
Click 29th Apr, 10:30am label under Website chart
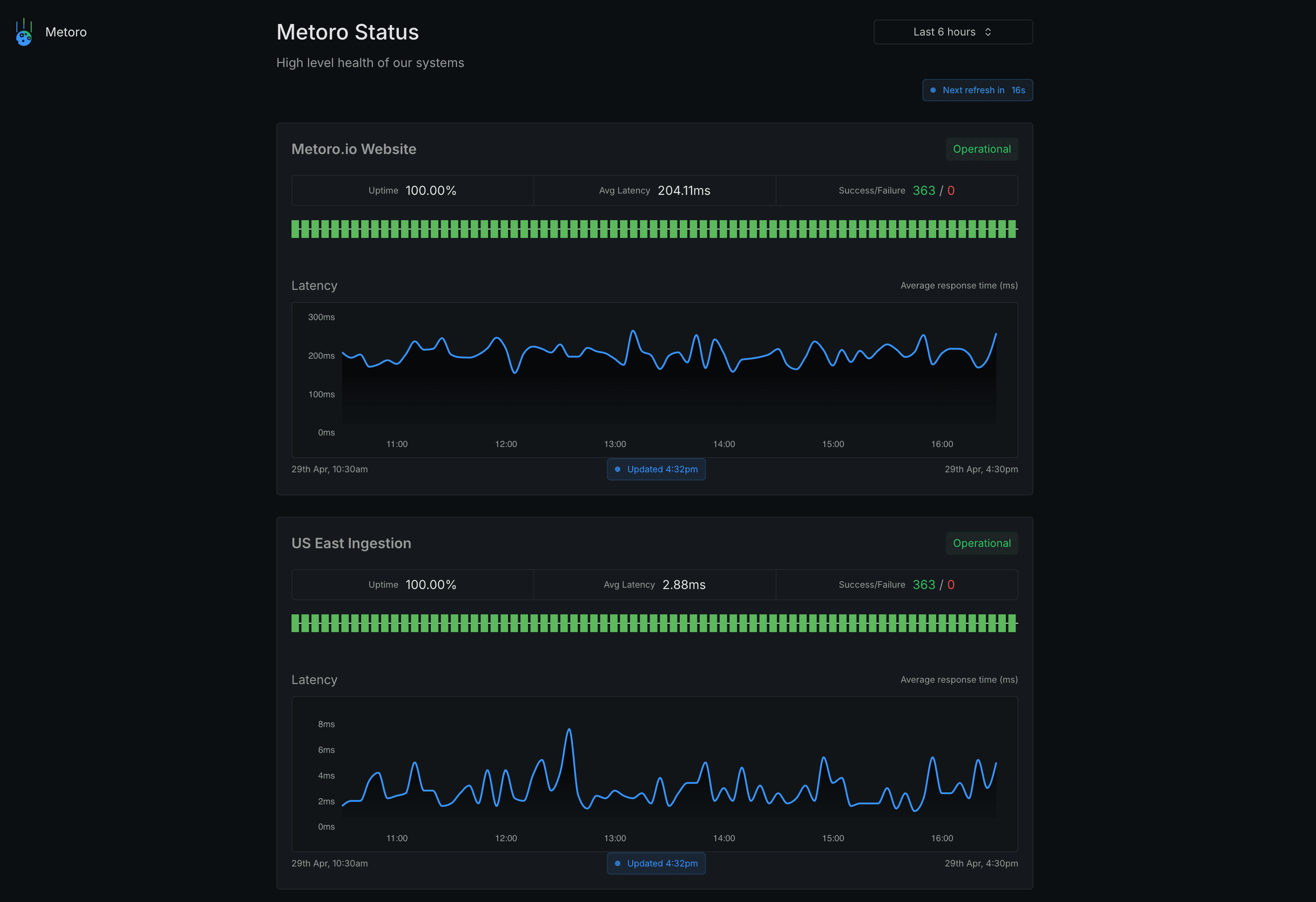point(330,469)
